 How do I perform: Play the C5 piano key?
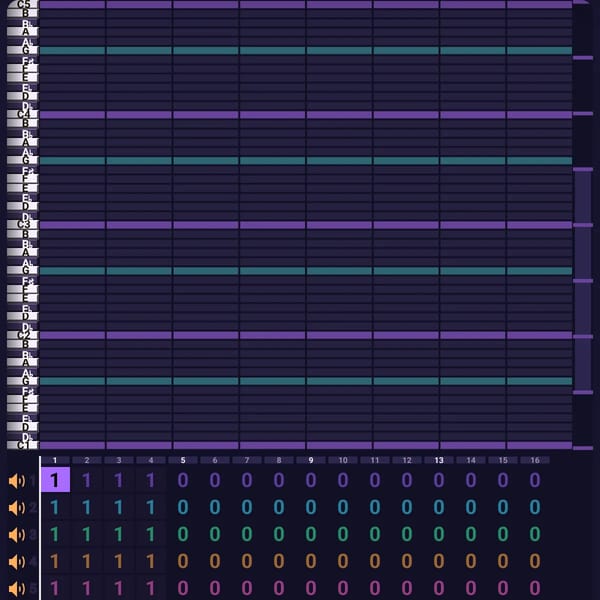(x=23, y=4)
